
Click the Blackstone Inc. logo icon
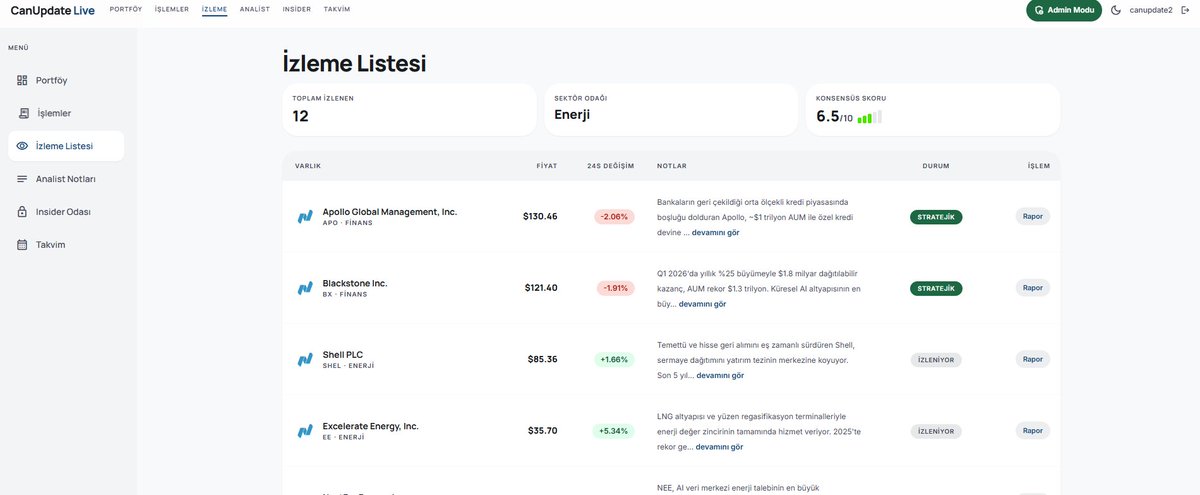(305, 288)
